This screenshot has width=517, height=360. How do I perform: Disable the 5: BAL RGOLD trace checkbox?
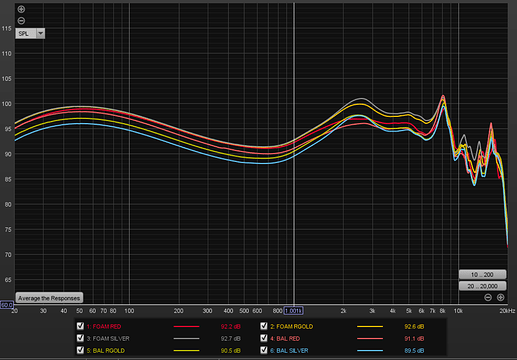80,350
